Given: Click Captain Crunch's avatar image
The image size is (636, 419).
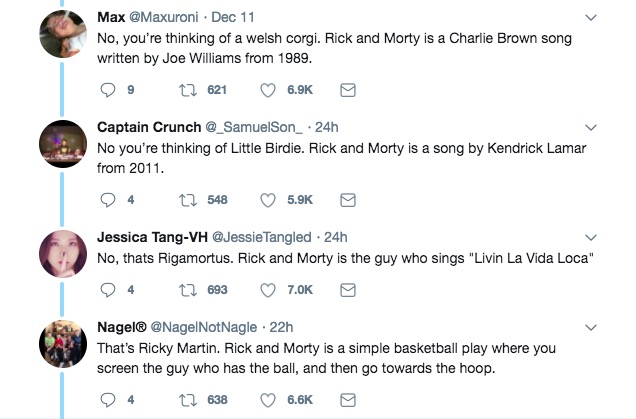Looking at the screenshot, I should tap(60, 146).
